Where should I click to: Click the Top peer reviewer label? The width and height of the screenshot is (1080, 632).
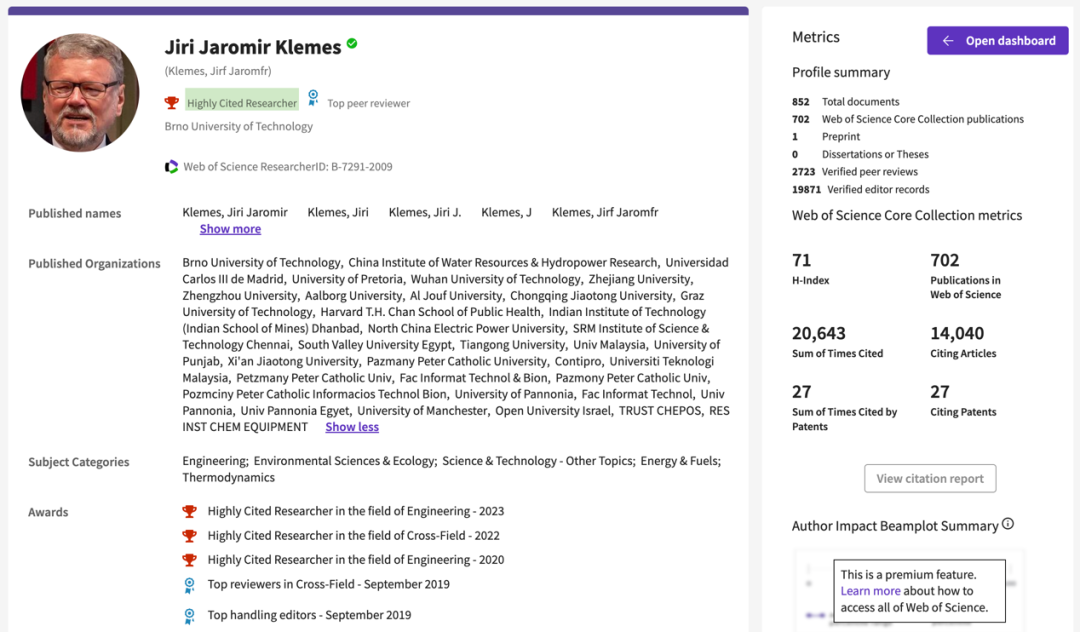(x=368, y=103)
